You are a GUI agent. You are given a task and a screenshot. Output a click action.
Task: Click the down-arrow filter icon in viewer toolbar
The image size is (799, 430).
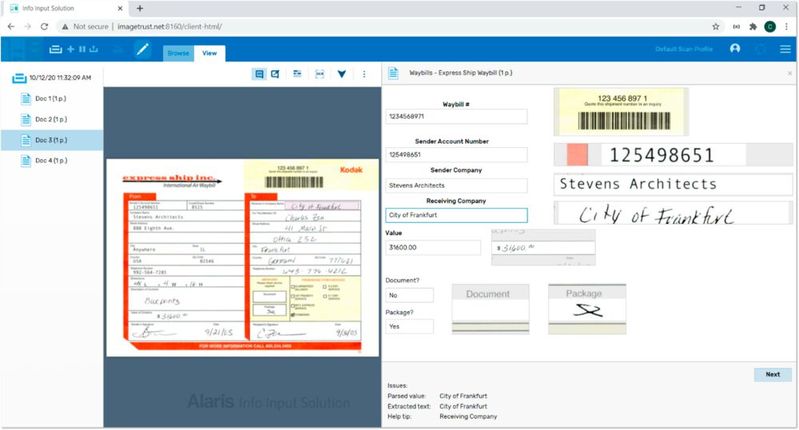pyautogui.click(x=341, y=74)
